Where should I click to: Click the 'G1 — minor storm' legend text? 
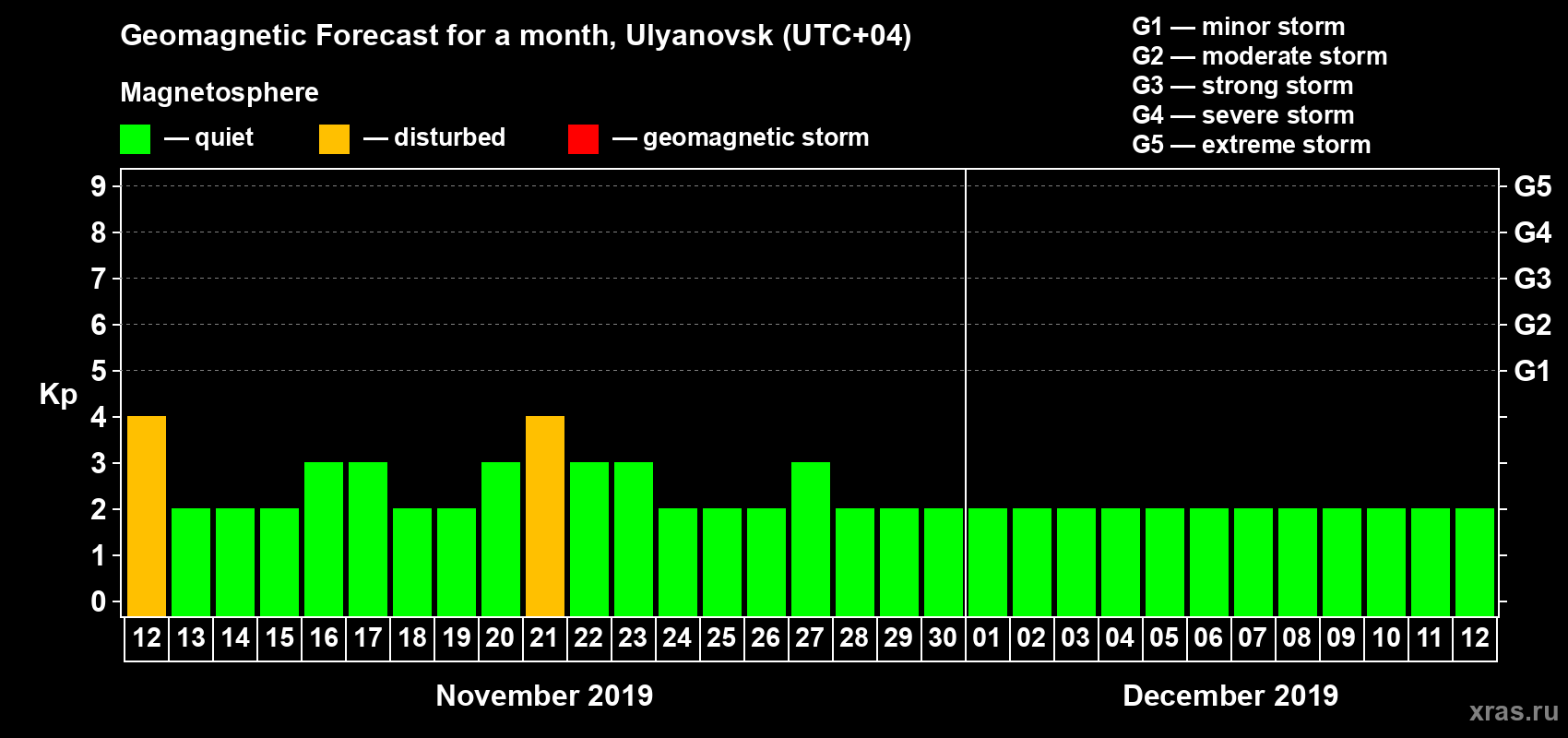click(1239, 27)
